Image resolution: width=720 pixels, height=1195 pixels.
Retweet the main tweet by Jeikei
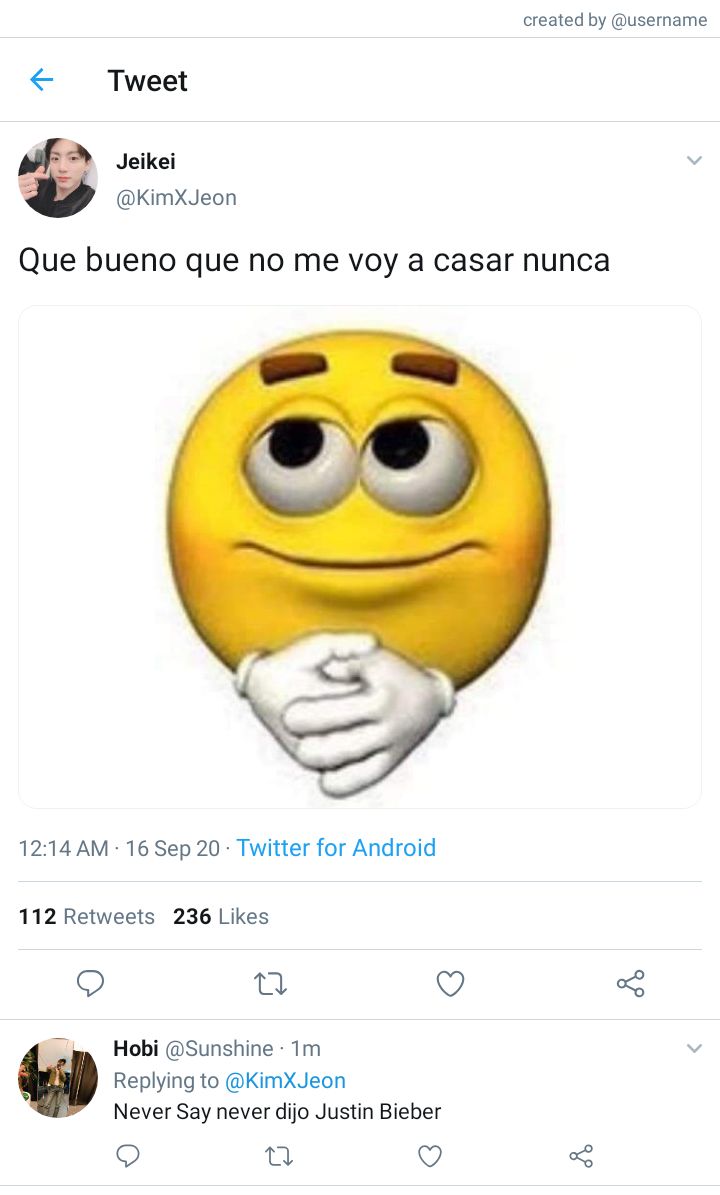click(270, 984)
